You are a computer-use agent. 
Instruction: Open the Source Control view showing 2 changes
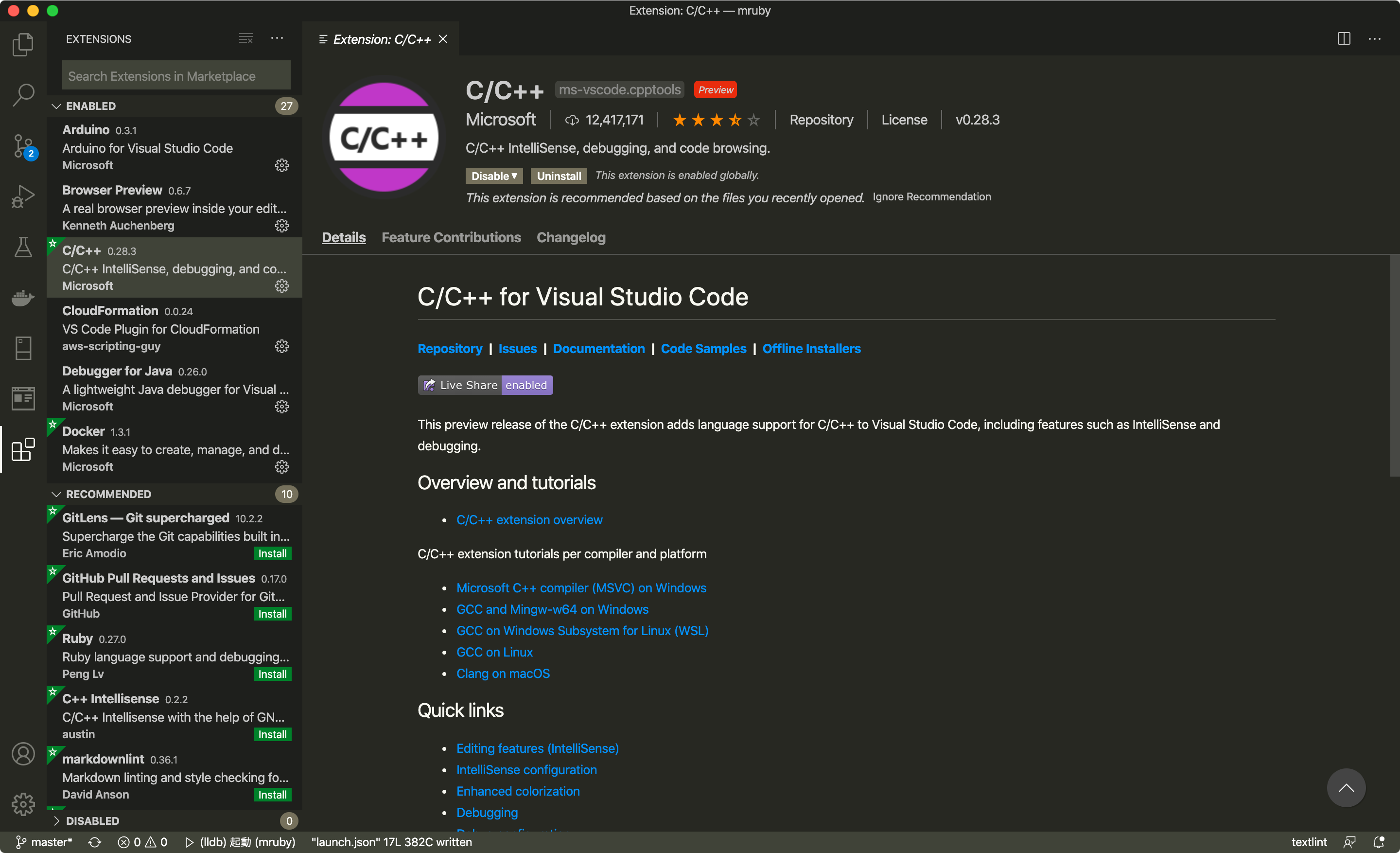23,146
